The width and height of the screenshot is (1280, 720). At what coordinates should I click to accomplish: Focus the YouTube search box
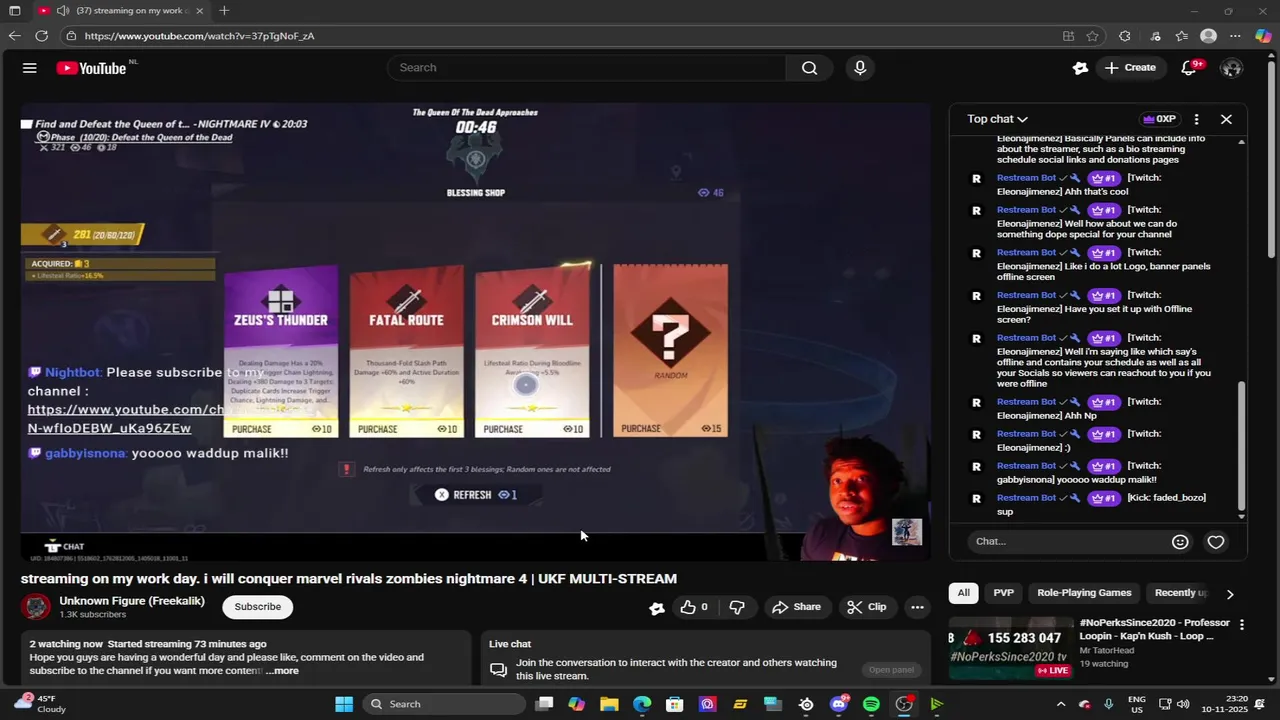tap(586, 68)
